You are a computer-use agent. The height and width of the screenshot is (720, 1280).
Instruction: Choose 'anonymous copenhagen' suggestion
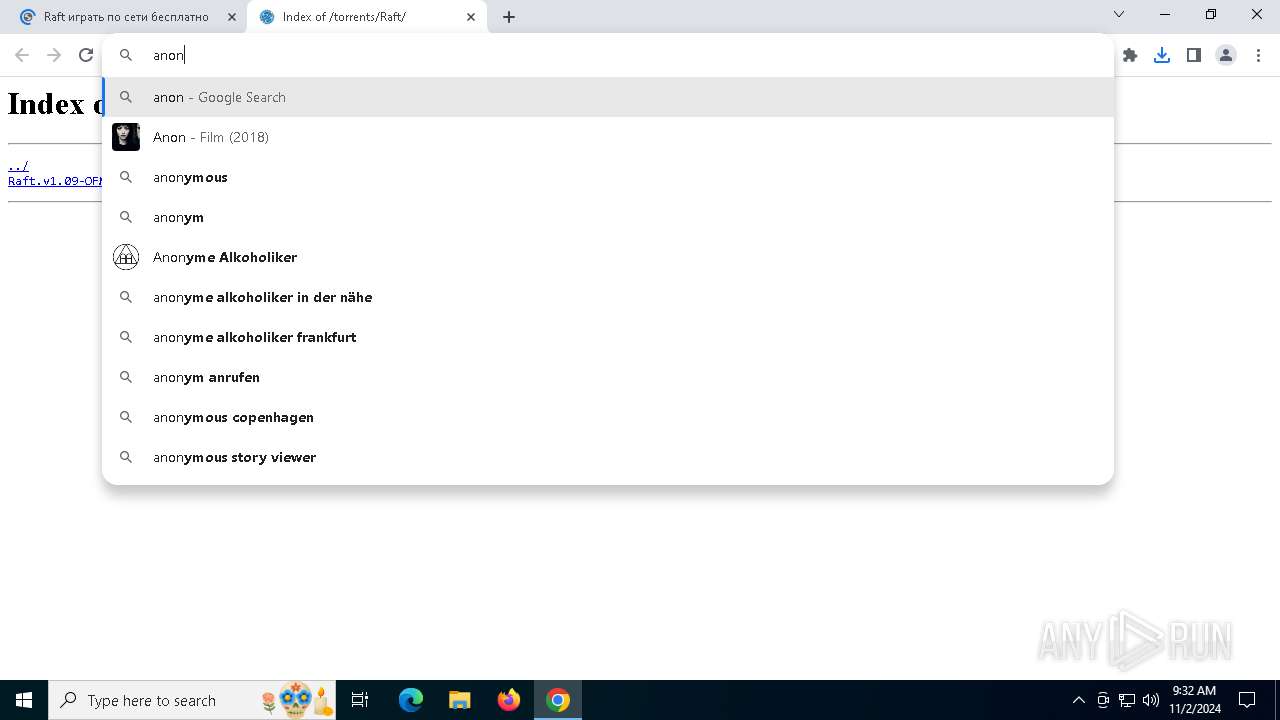pyautogui.click(x=608, y=417)
